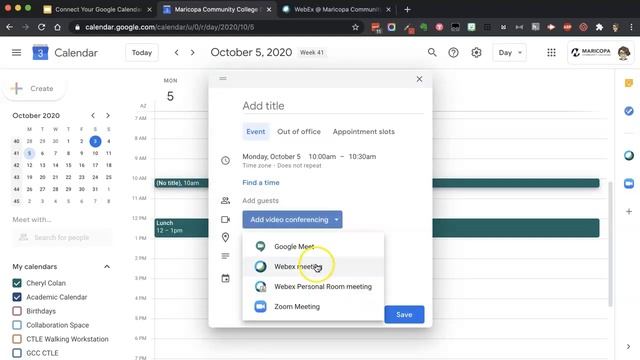Collapse the My calendars section
The height and width of the screenshot is (360, 640).
[107, 267]
